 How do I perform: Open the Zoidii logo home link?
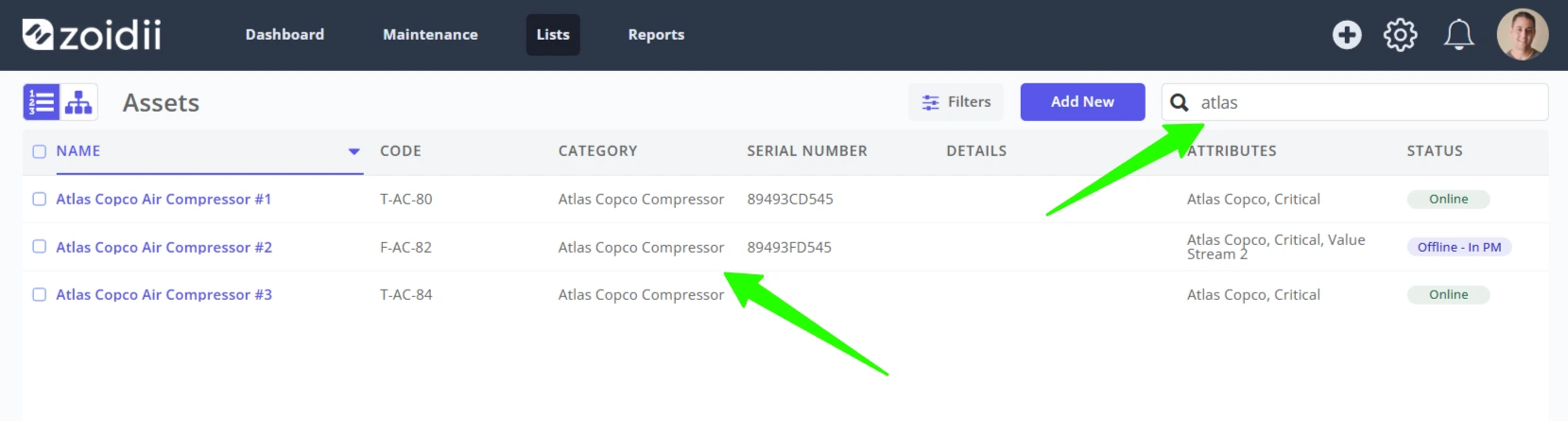[x=92, y=35]
